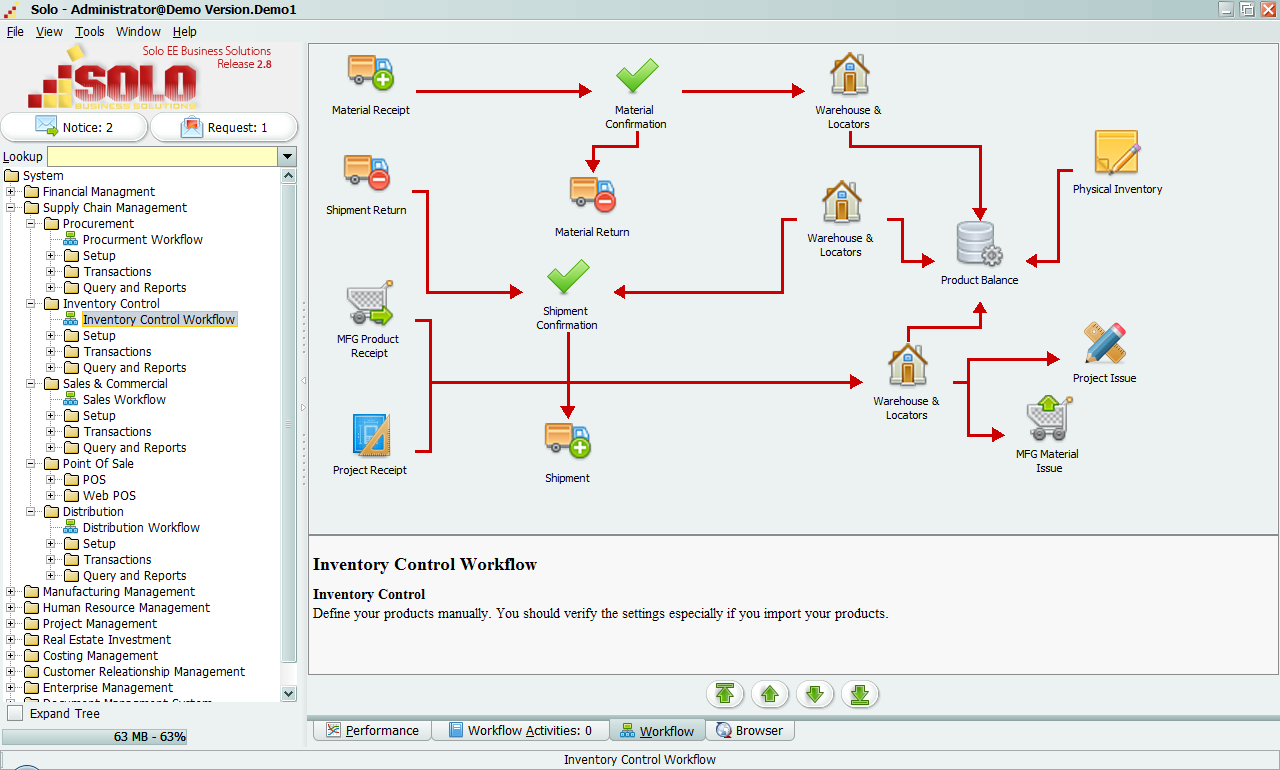Click the MFG Product Receipt cart icon
This screenshot has width=1280, height=770.
point(369,304)
